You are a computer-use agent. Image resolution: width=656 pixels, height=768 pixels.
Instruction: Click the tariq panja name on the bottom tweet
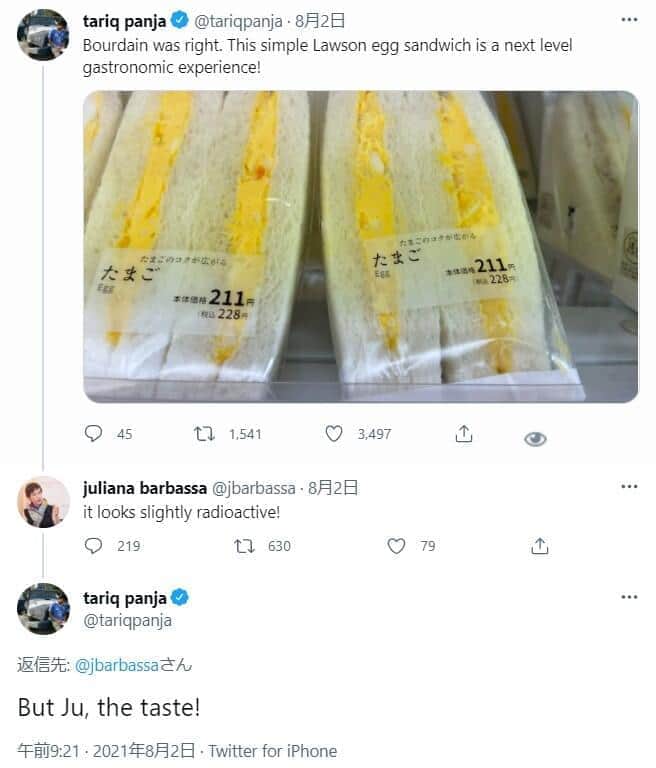tap(125, 598)
